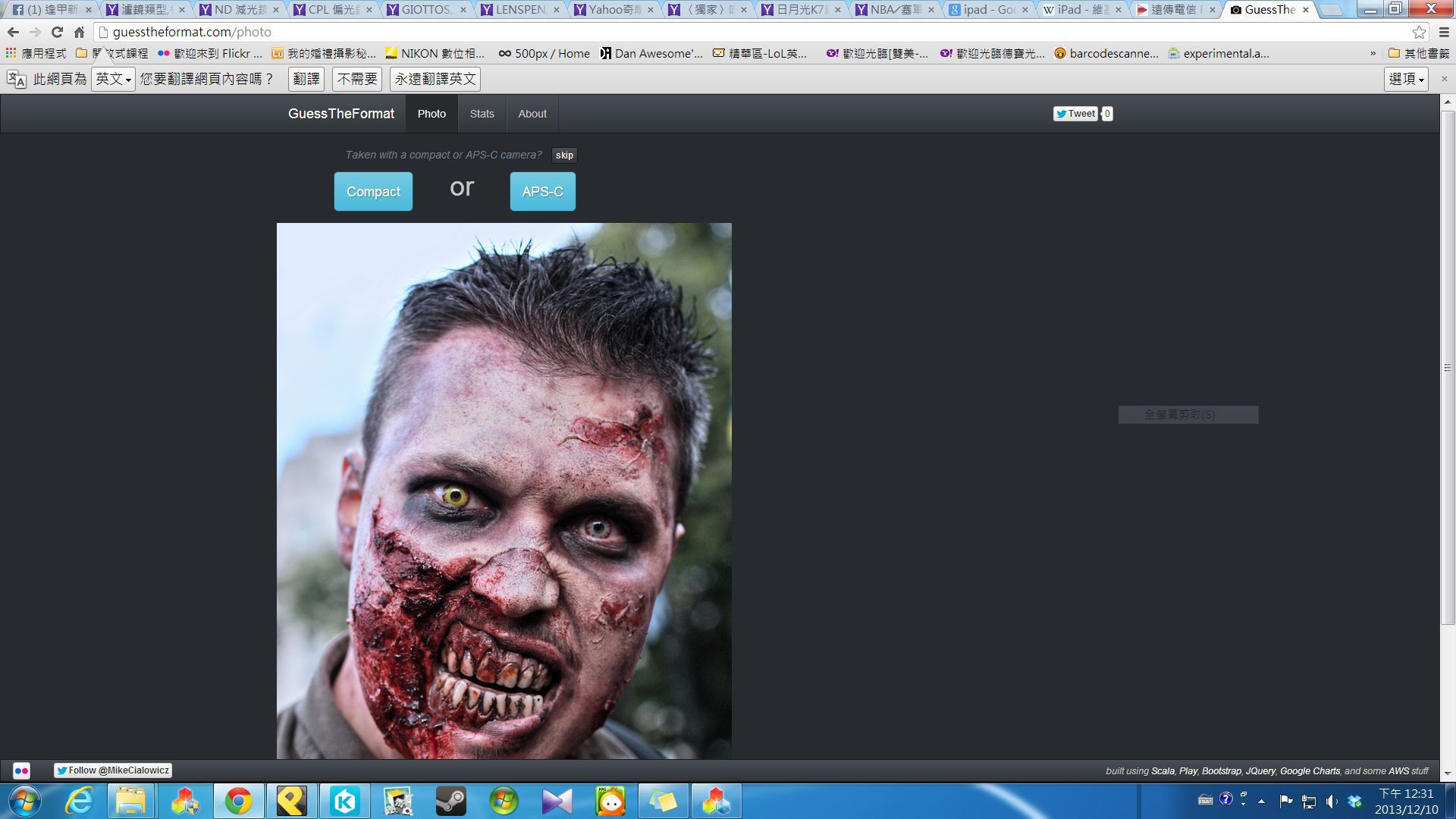Click the home icon in toolbar
This screenshot has height=819, width=1456.
[x=79, y=33]
